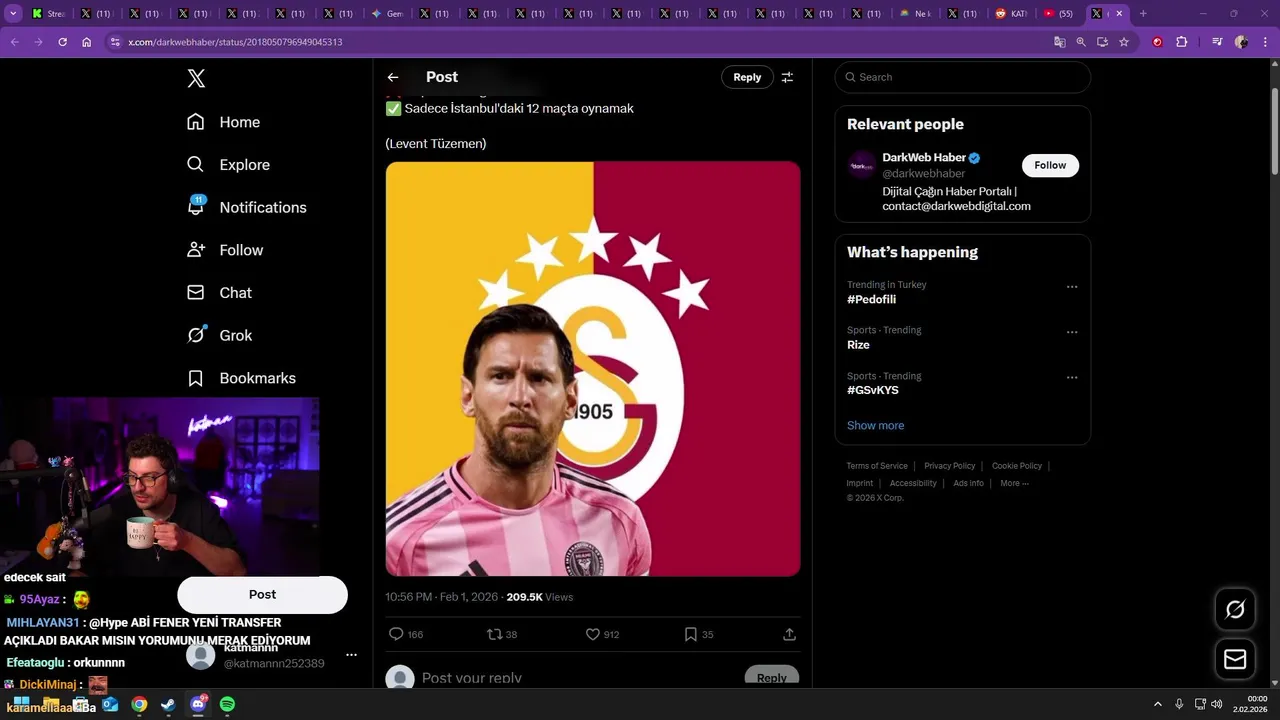The height and width of the screenshot is (720, 1280).
Task: Click the share post icon
Action: (789, 634)
